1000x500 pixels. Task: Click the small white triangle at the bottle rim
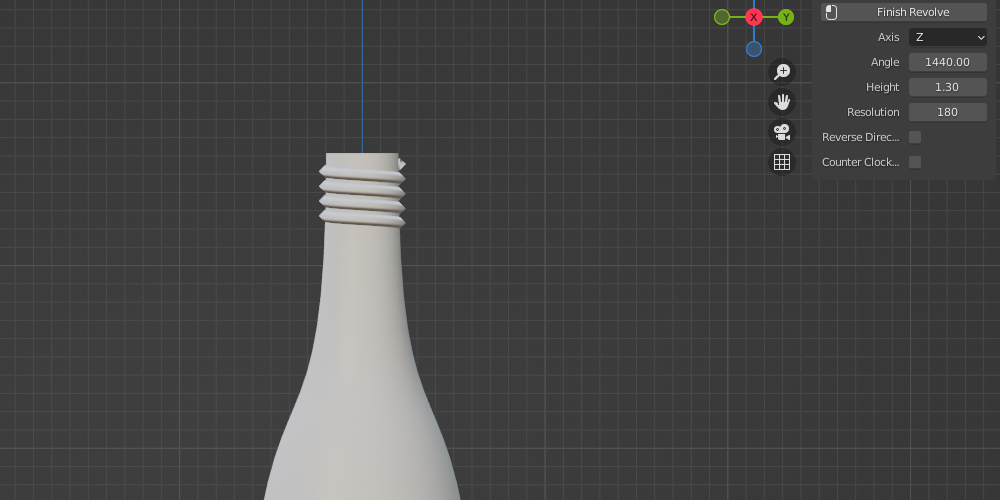pyautogui.click(x=401, y=163)
